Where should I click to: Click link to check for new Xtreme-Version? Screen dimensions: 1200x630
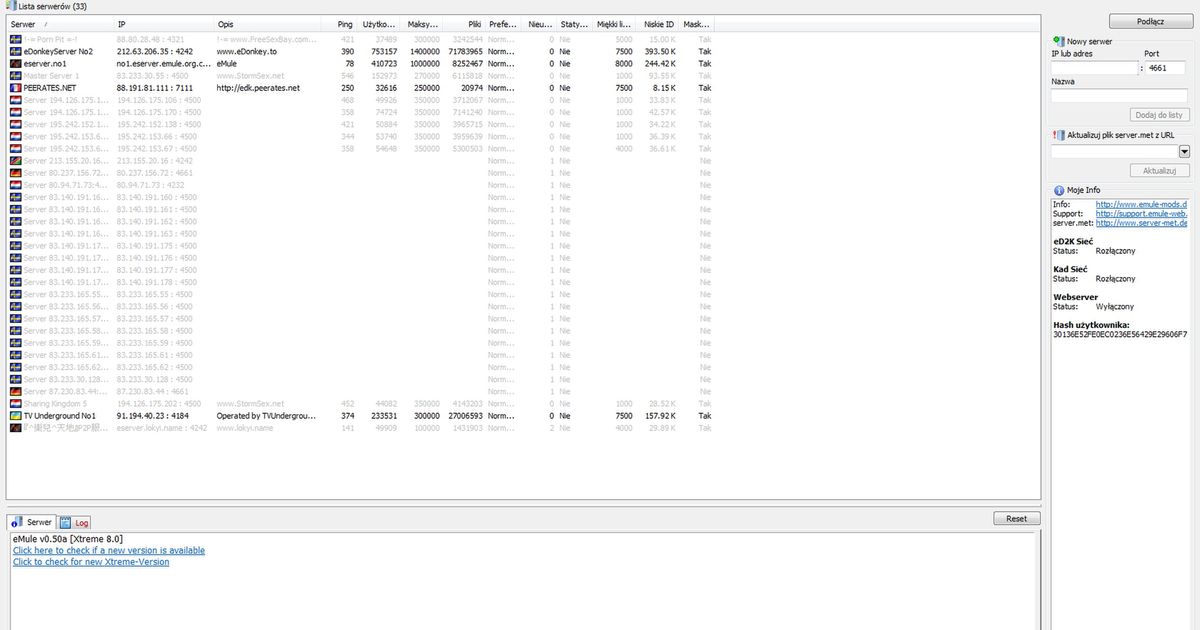click(x=89, y=561)
